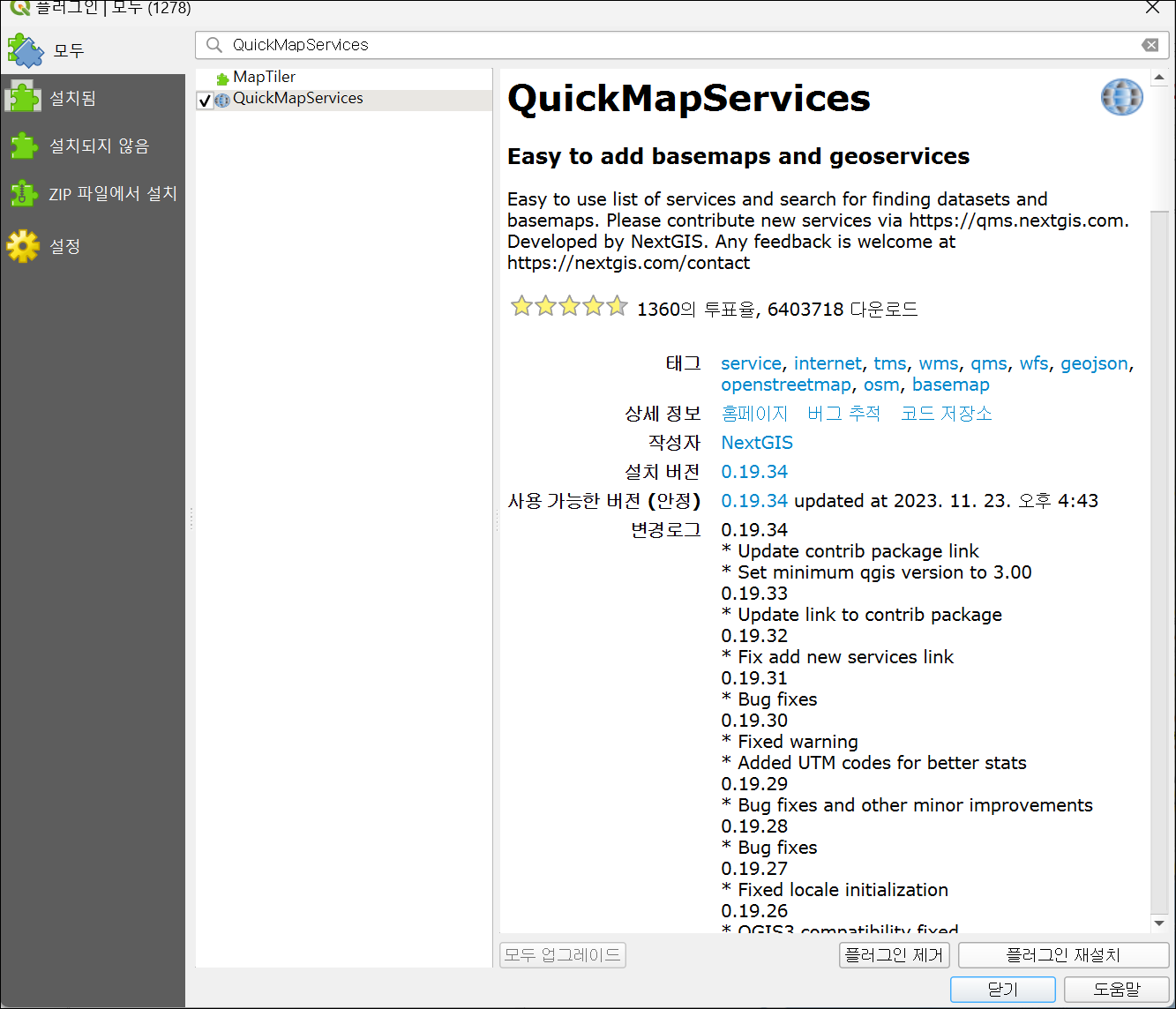Click the internet tag link

[828, 363]
